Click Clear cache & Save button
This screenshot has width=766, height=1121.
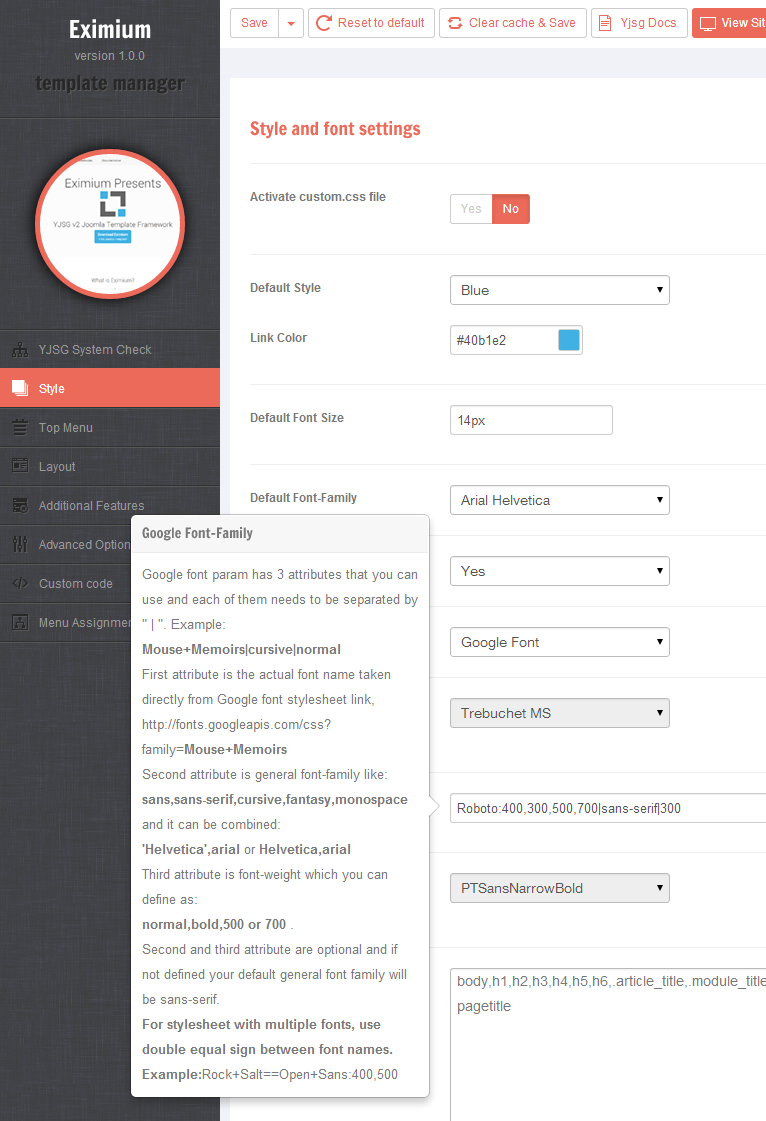[x=513, y=23]
